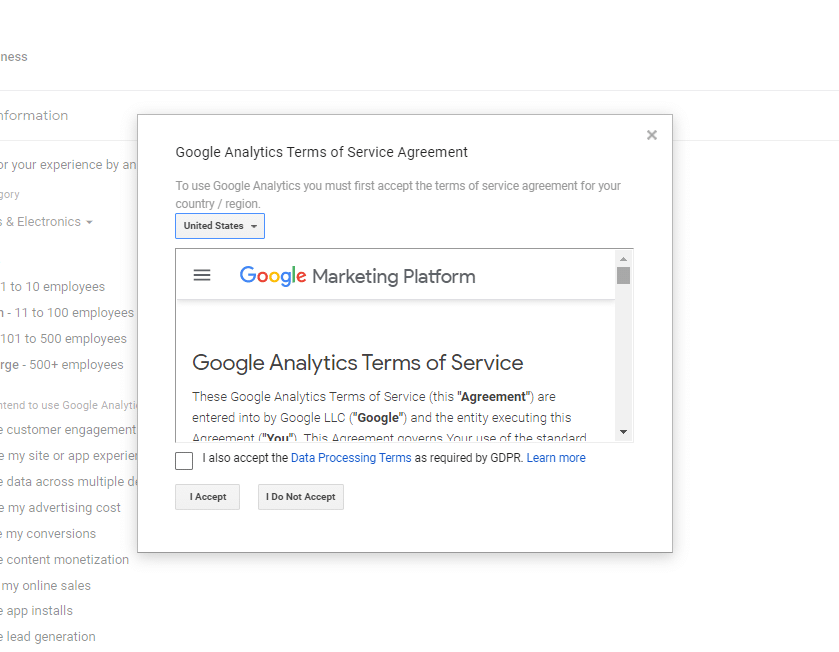Viewport: 839px width, 652px height.
Task: Select the 'customer engagement' option
Action: (x=68, y=429)
